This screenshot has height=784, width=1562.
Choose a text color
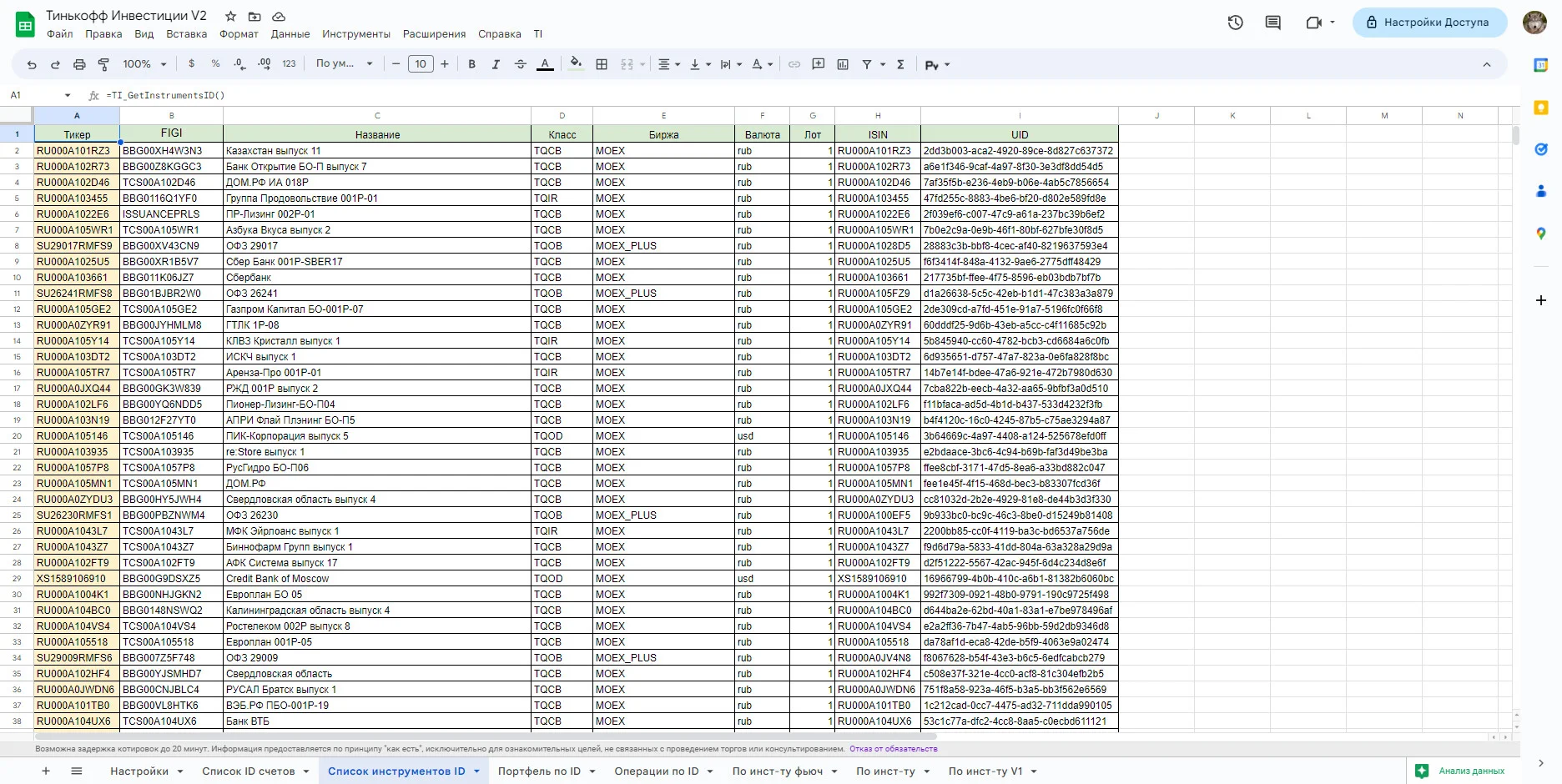[x=545, y=64]
